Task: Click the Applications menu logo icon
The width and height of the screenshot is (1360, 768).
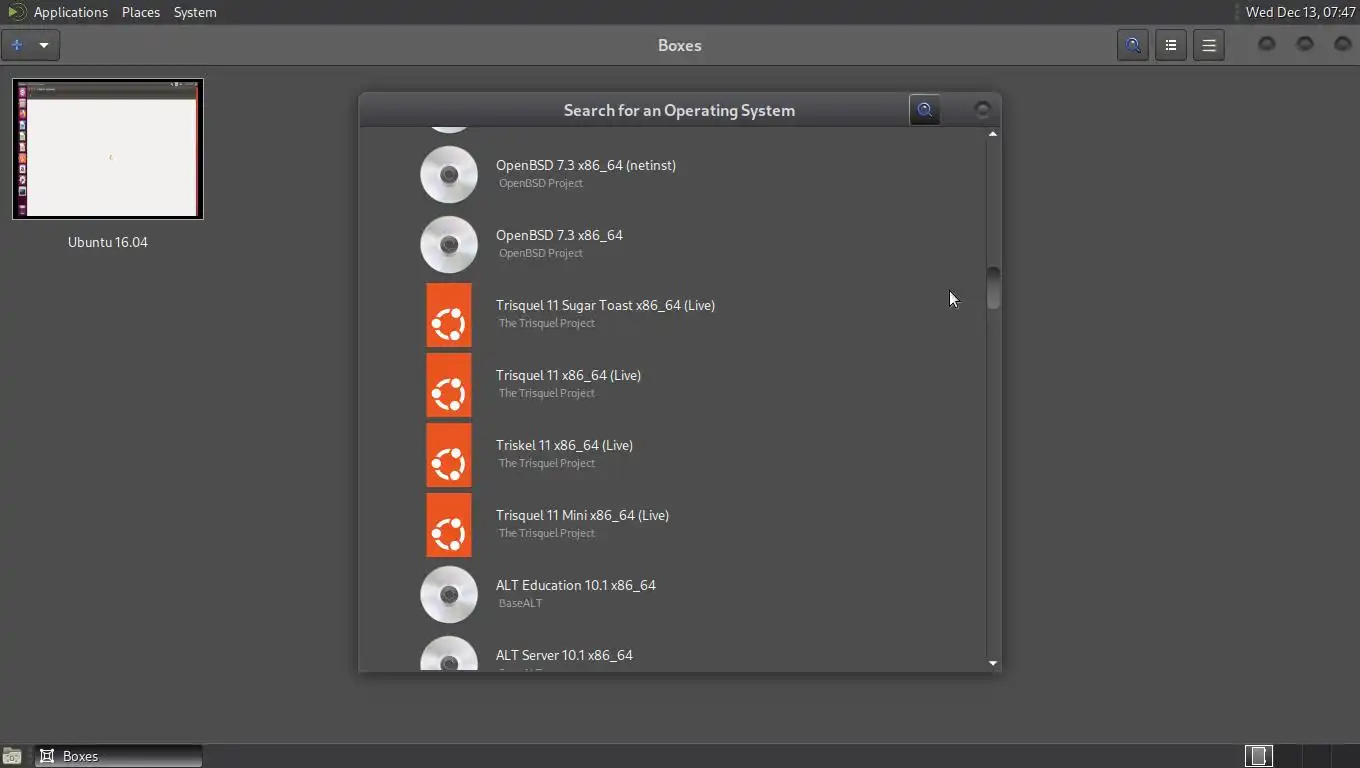Action: 16,12
